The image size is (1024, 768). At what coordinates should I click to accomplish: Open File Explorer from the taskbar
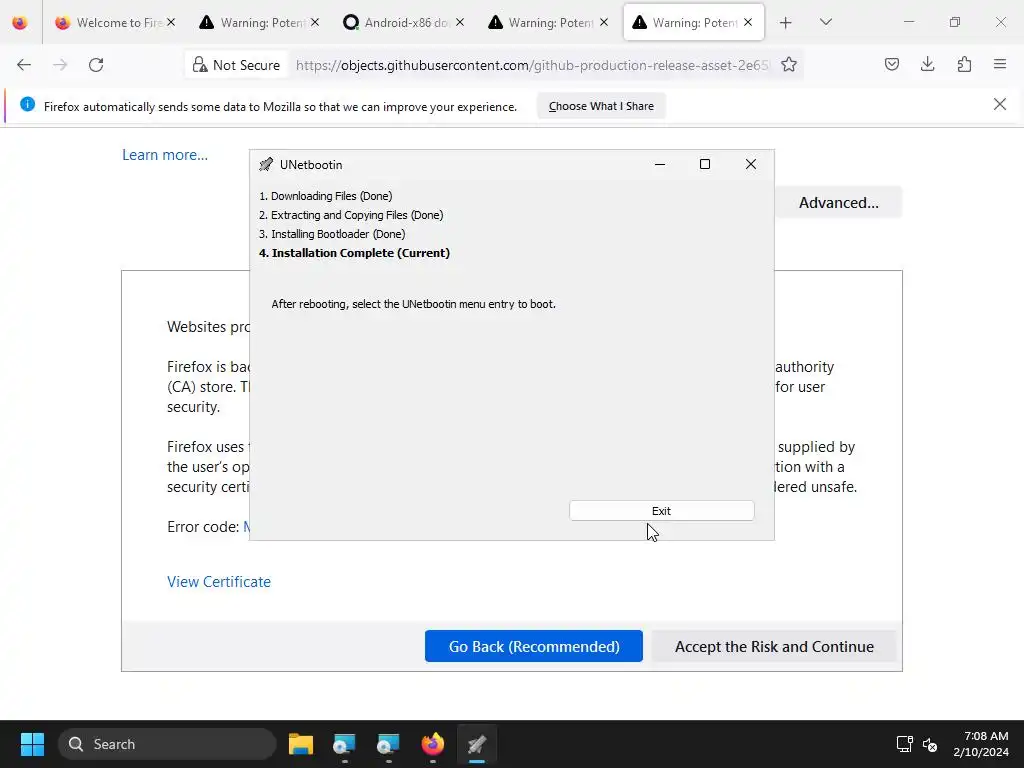pyautogui.click(x=301, y=744)
